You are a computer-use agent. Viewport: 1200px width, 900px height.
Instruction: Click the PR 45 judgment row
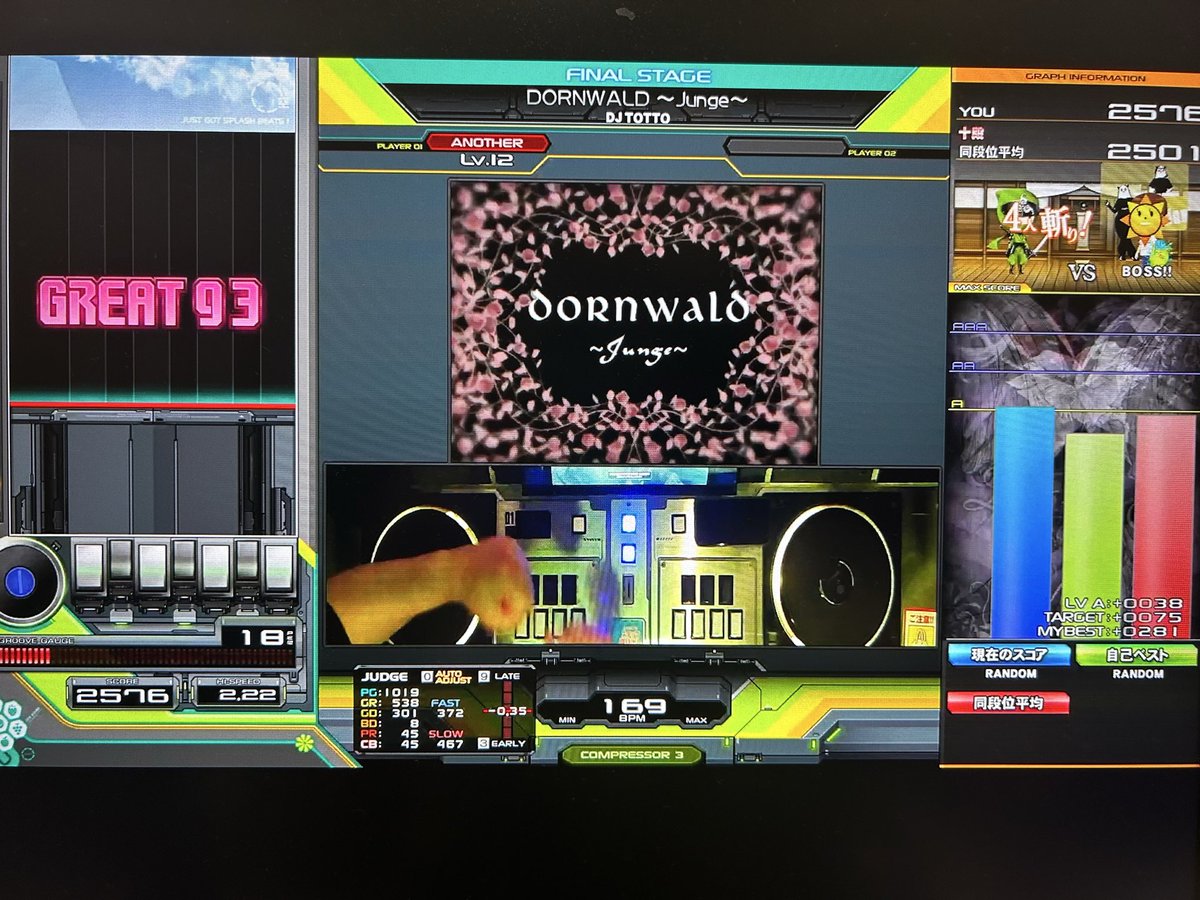tap(390, 734)
